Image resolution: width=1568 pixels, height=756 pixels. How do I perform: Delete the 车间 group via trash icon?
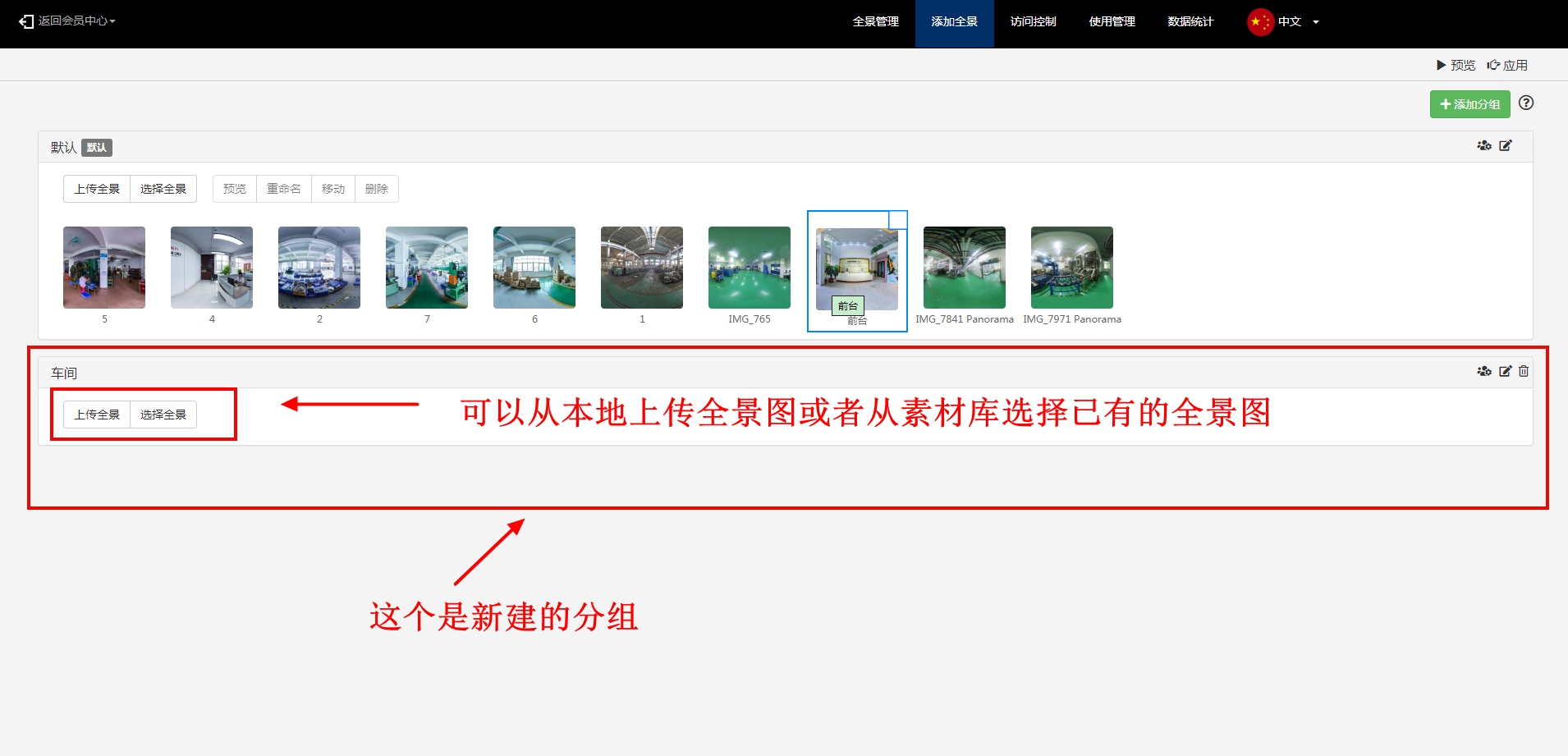pos(1524,372)
